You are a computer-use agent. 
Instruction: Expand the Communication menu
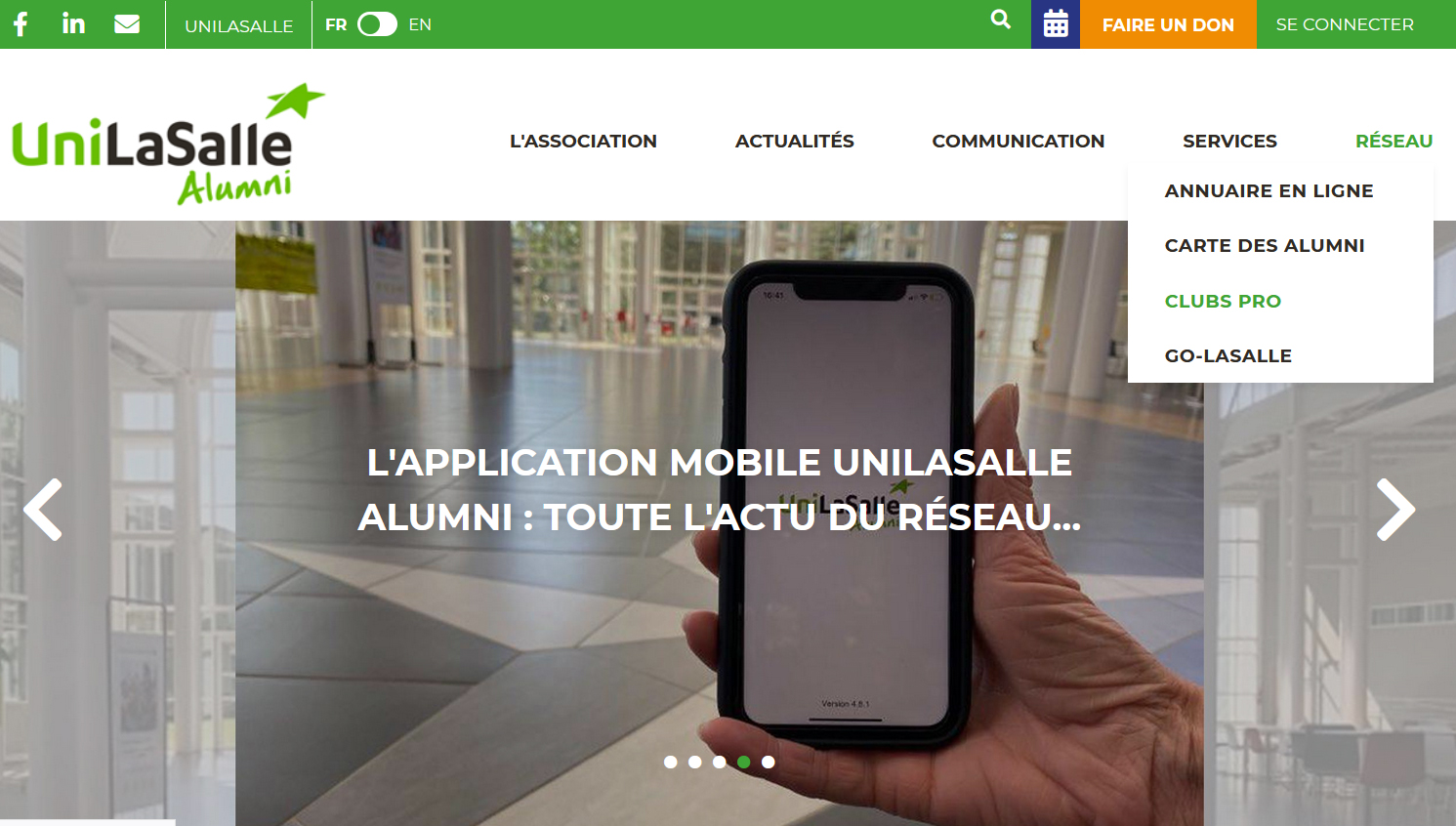1018,141
